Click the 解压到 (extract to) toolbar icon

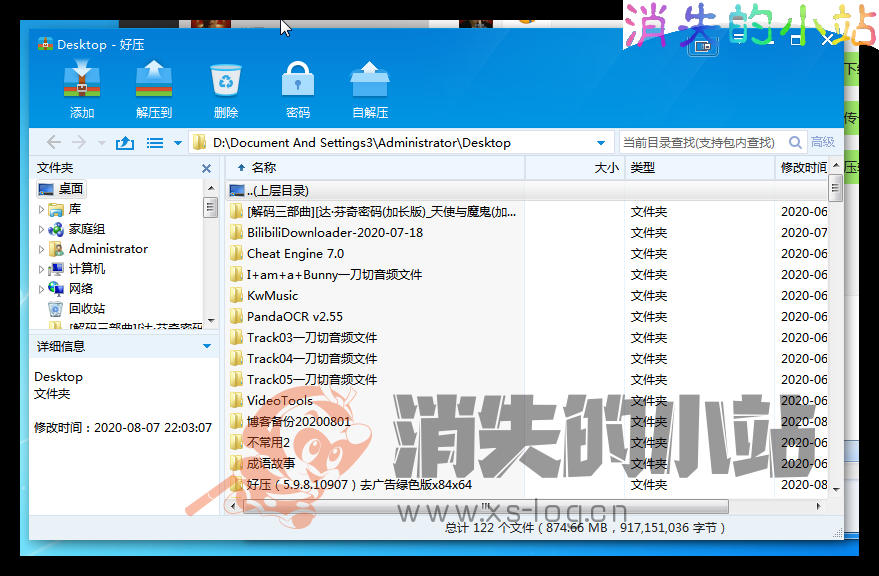(154, 80)
